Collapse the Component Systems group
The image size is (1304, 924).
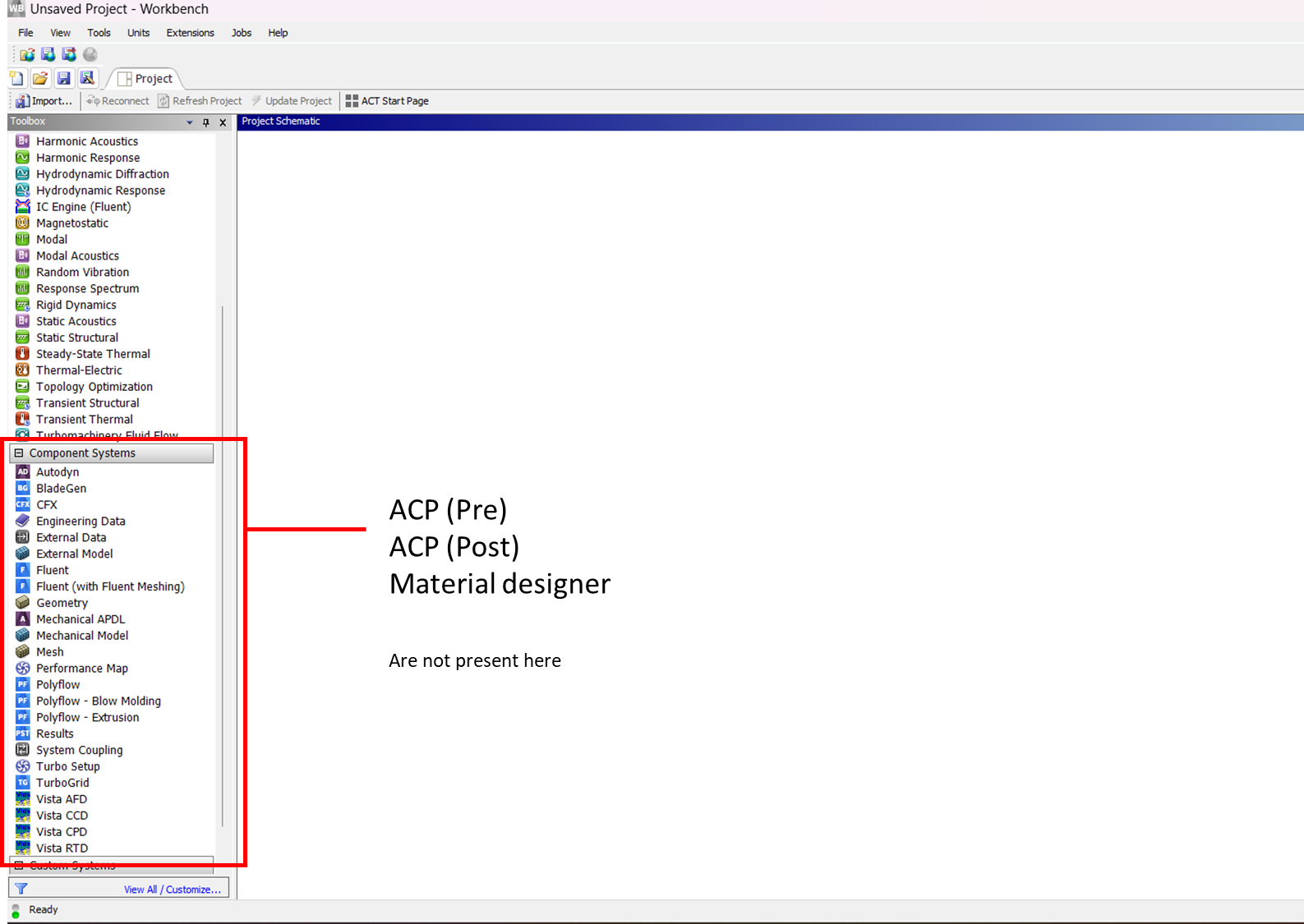click(x=19, y=453)
